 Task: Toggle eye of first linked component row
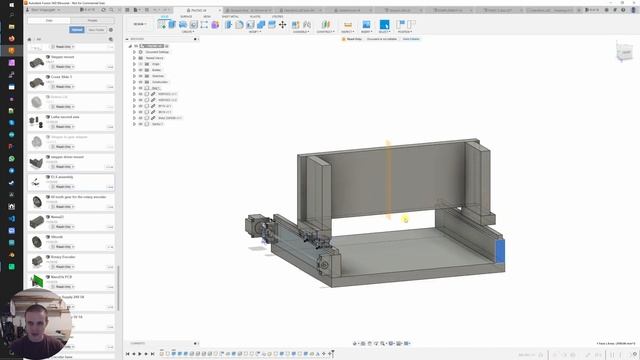coord(140,94)
